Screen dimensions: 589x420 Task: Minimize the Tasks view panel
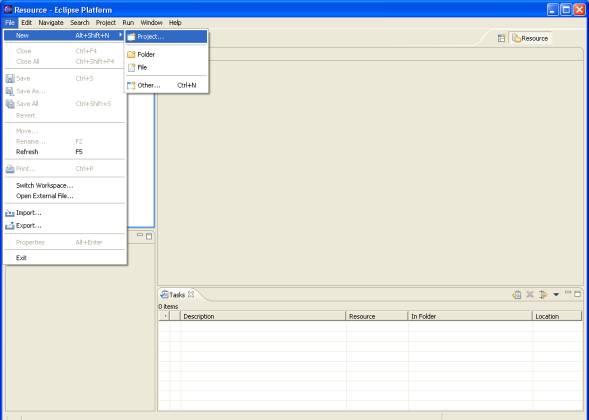[568, 293]
